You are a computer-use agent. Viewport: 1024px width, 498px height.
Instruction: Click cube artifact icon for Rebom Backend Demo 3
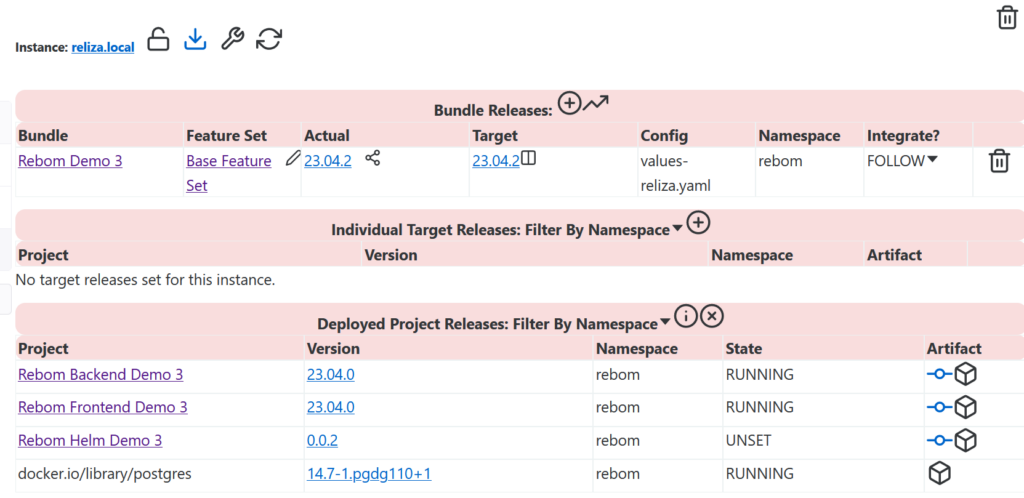coord(965,375)
